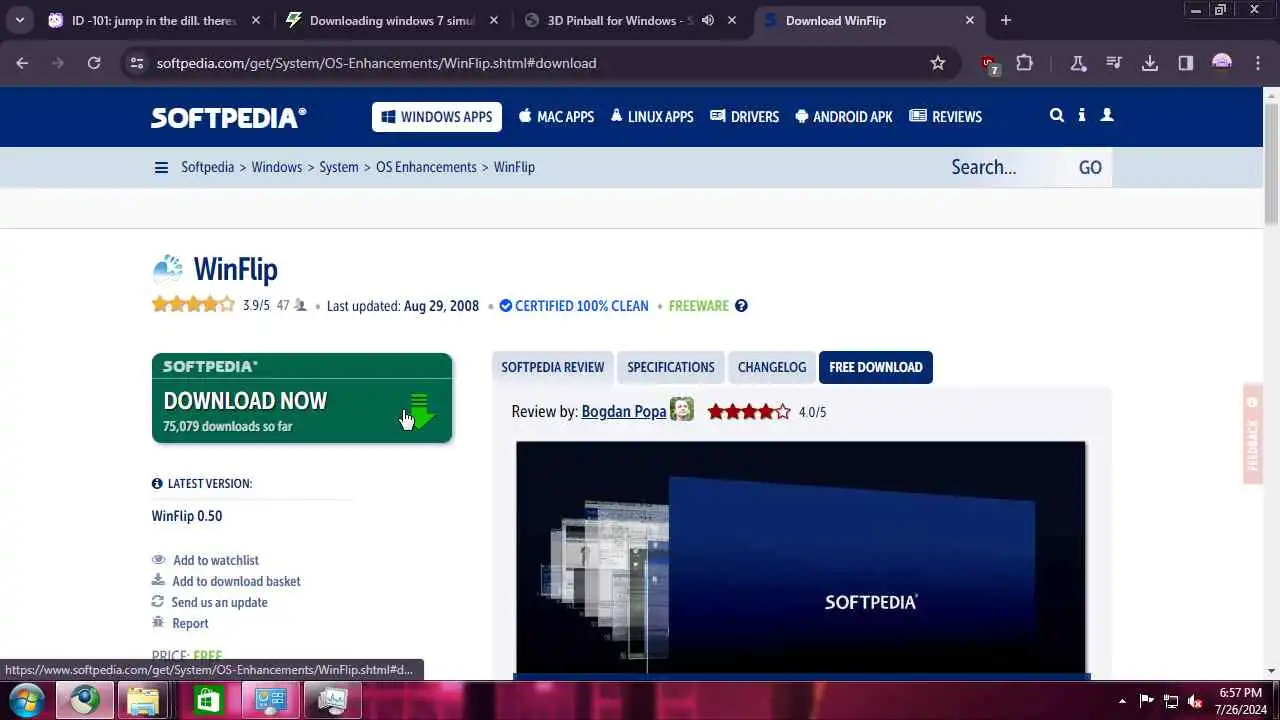Switch to the ID -101 browser tab

click(x=155, y=20)
